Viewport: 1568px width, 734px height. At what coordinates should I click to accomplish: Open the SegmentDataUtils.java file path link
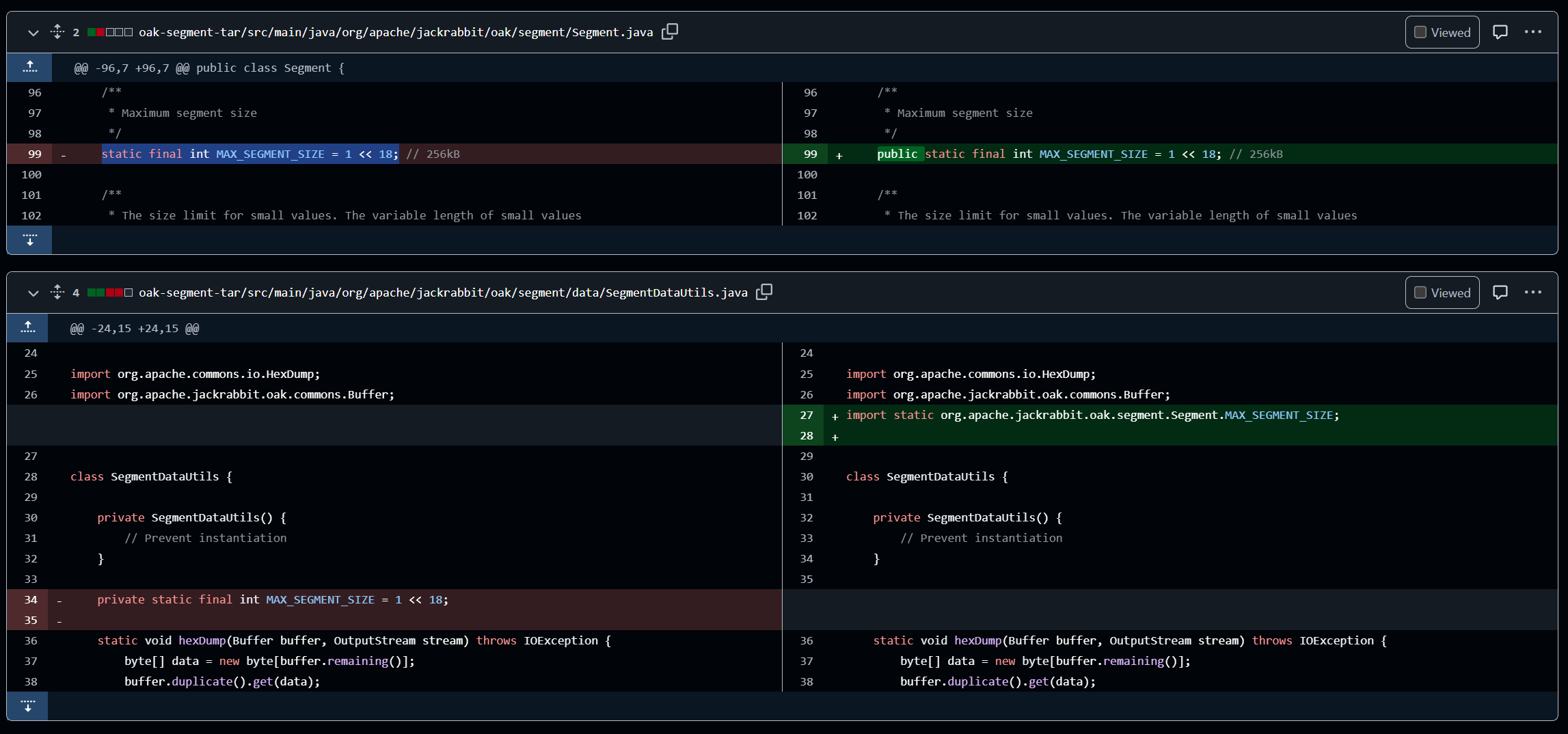pos(443,293)
